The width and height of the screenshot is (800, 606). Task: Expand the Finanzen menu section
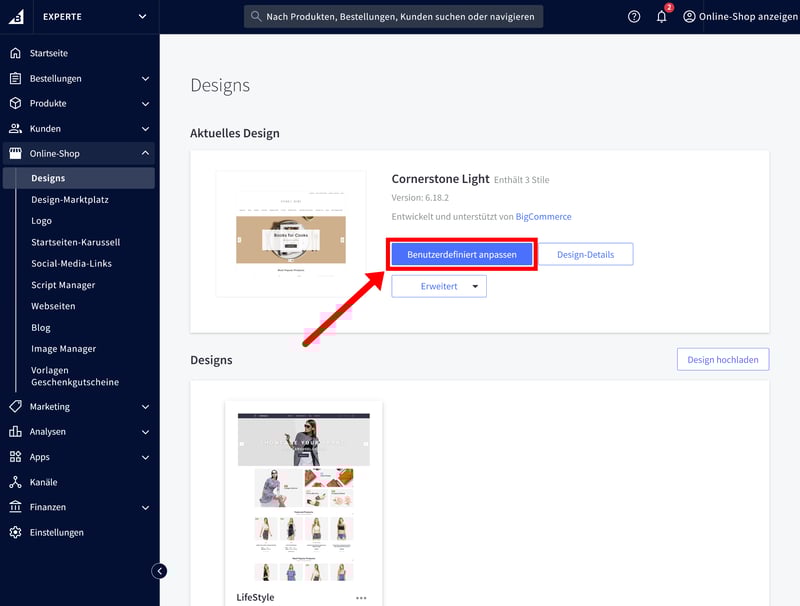(145, 508)
